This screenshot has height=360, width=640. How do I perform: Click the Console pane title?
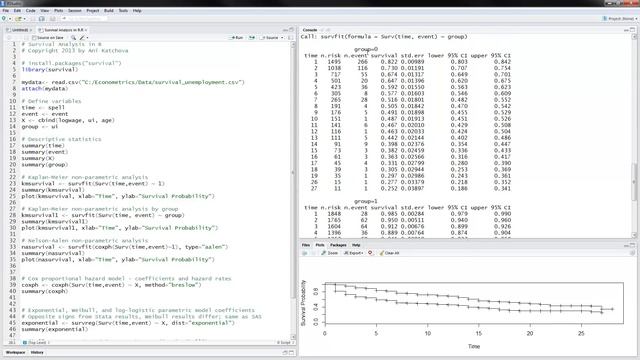310,30
